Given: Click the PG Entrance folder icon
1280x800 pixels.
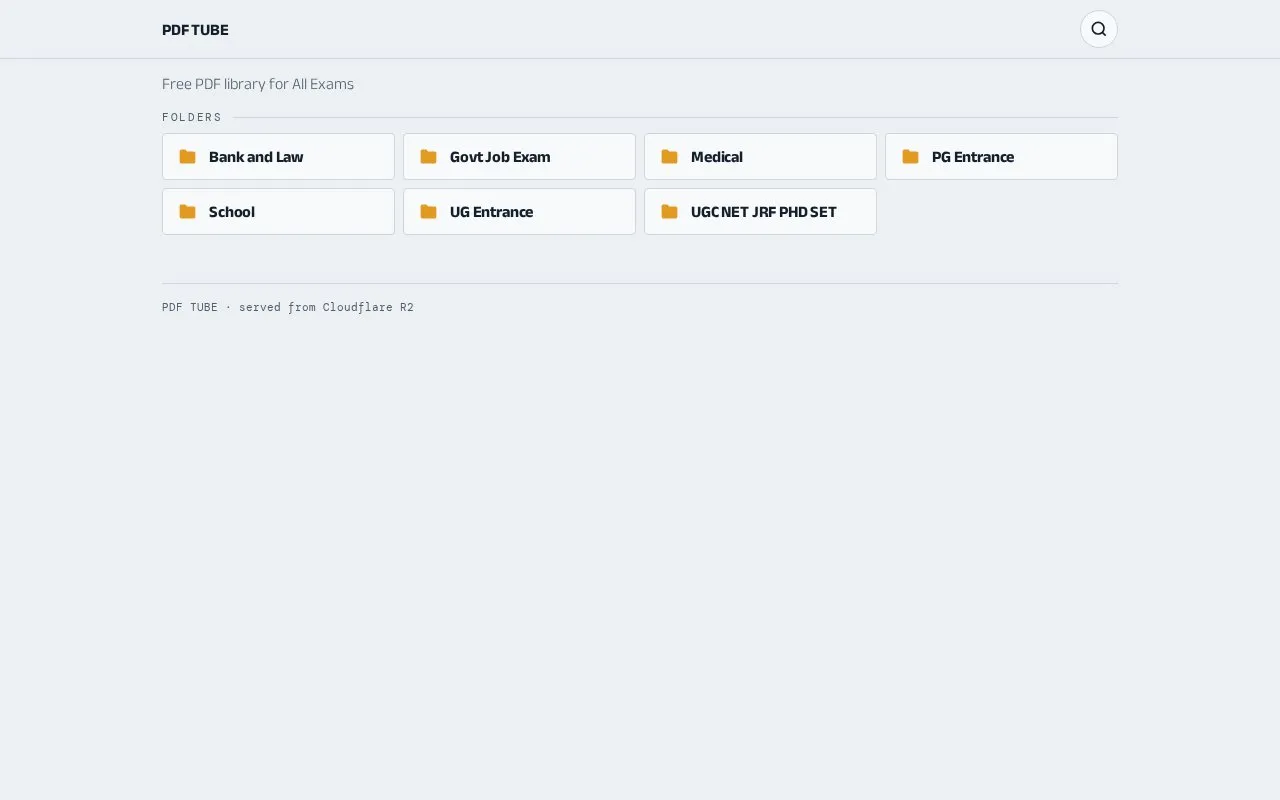Looking at the screenshot, I should (x=910, y=157).
